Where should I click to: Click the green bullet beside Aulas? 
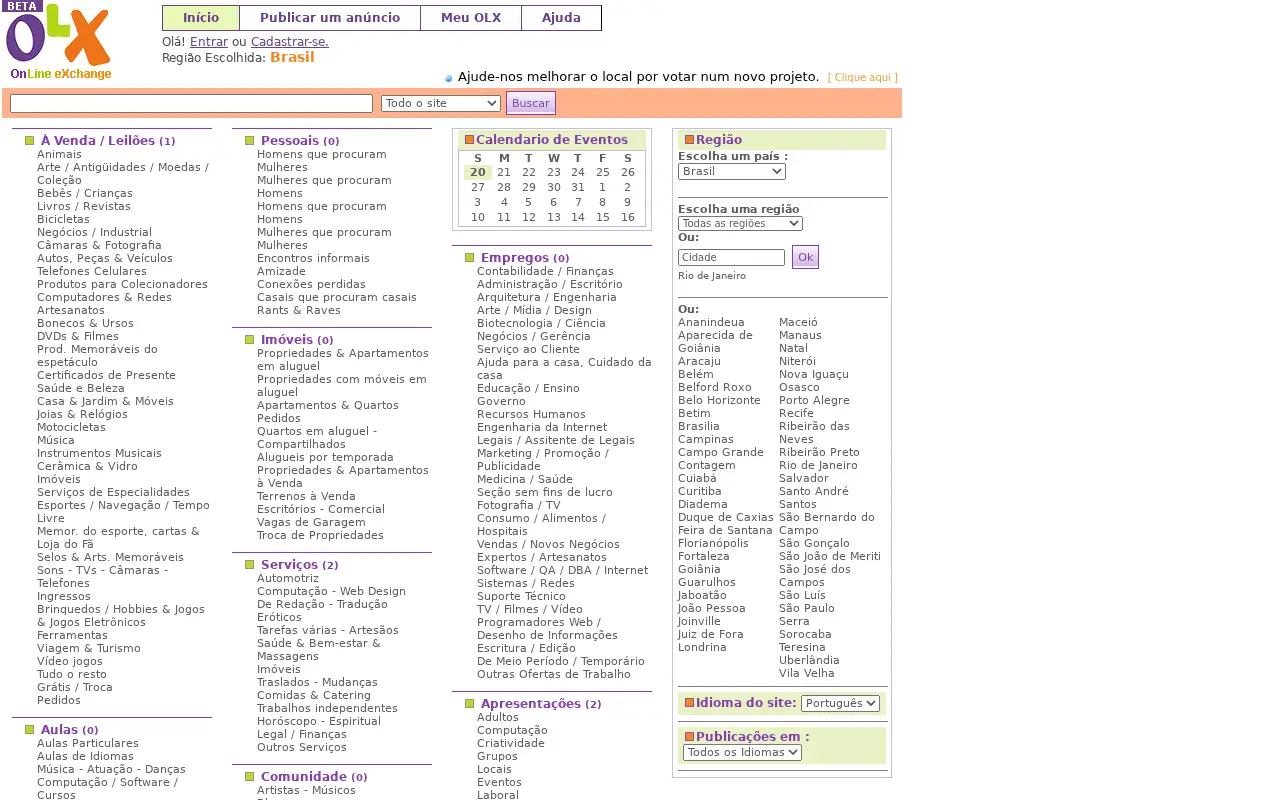[30, 730]
